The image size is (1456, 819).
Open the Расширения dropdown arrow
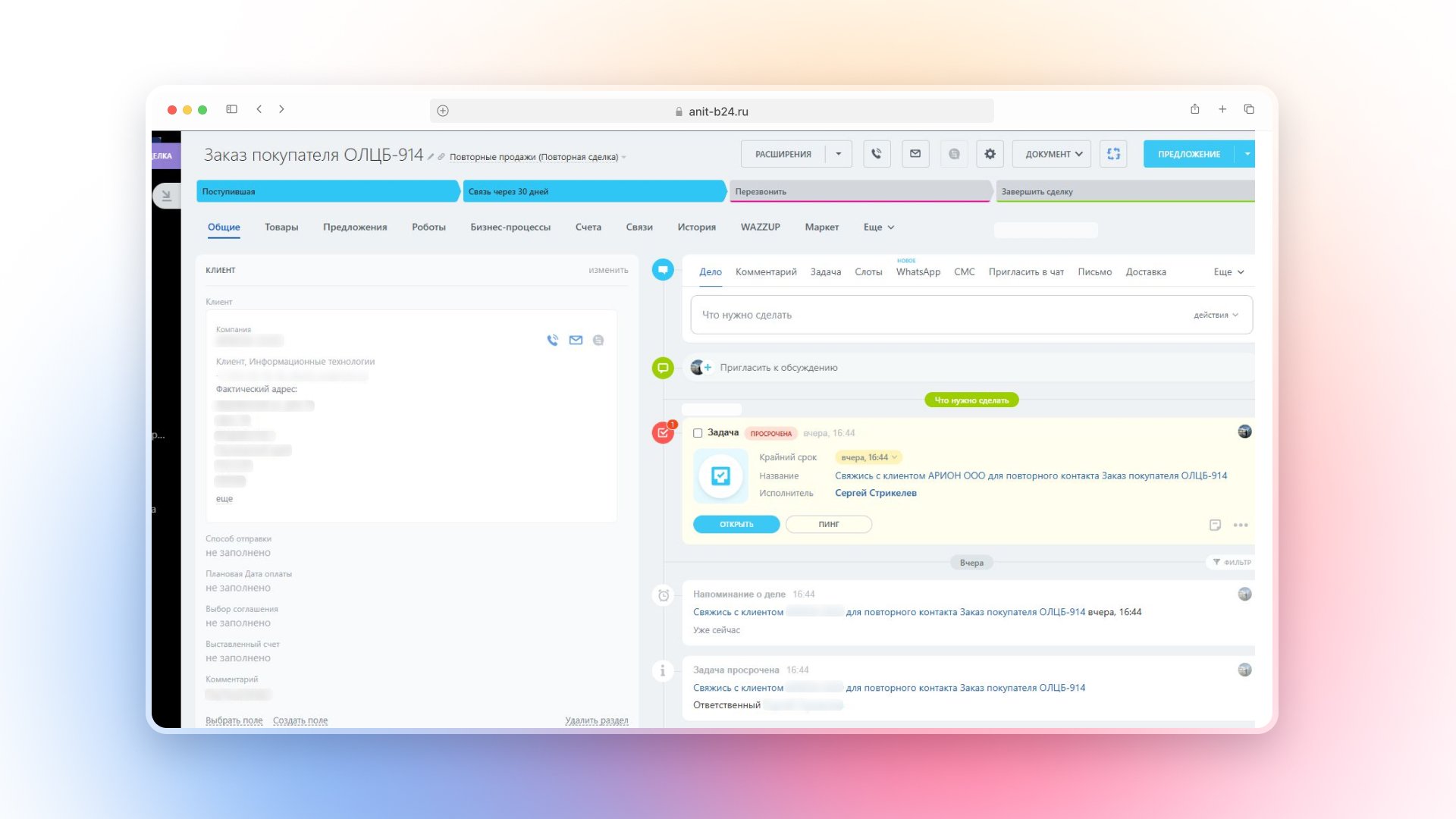[x=839, y=154]
